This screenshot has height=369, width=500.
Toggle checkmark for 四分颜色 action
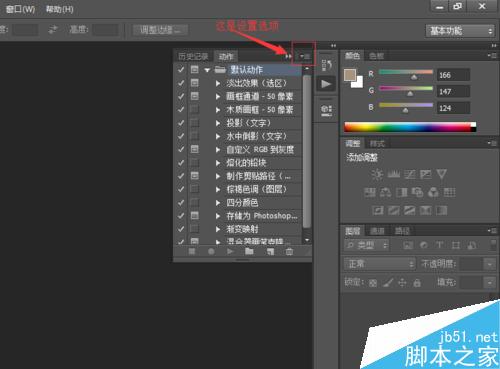click(x=181, y=203)
